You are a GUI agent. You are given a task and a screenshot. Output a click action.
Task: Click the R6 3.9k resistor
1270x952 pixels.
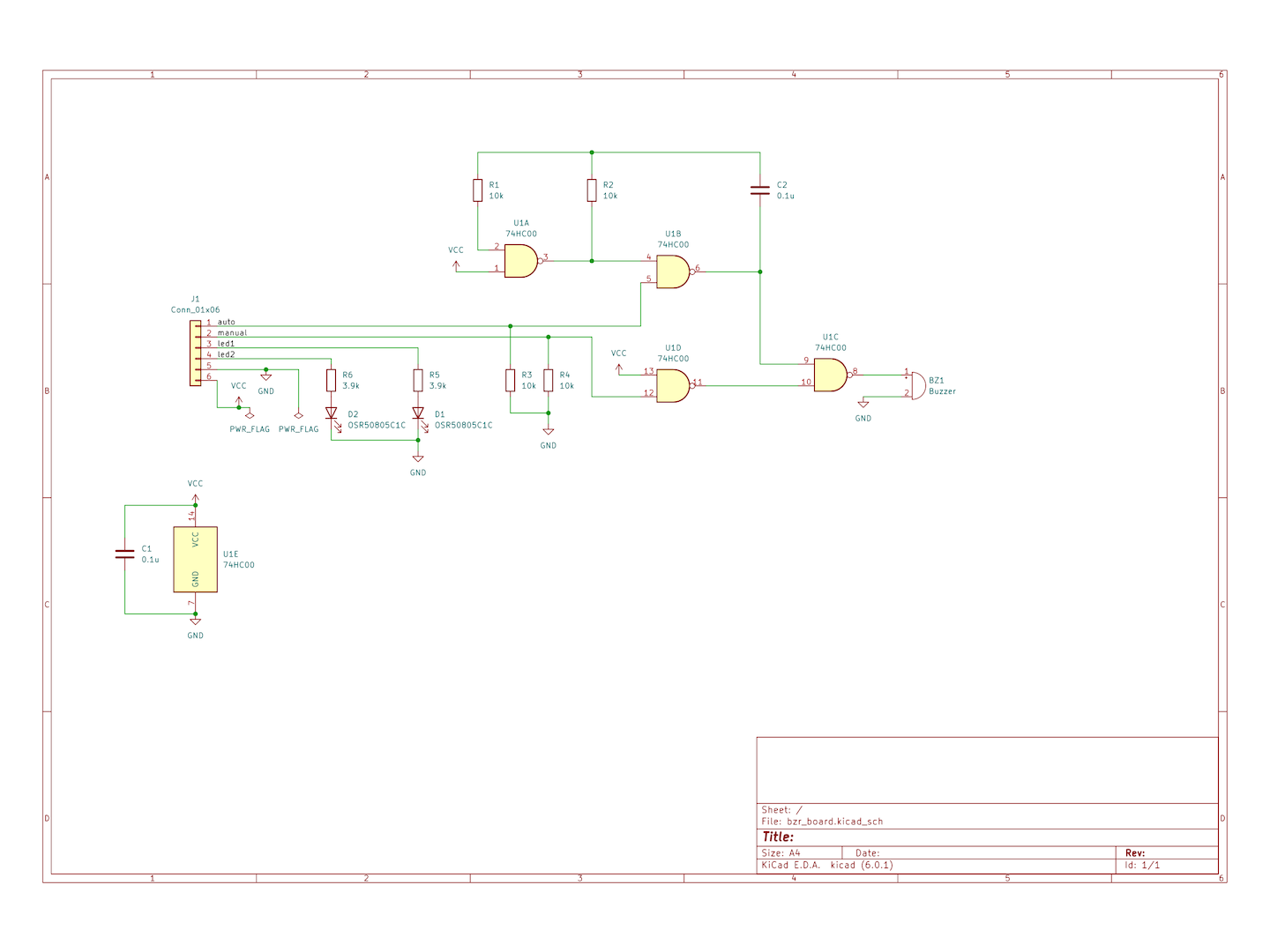[332, 380]
